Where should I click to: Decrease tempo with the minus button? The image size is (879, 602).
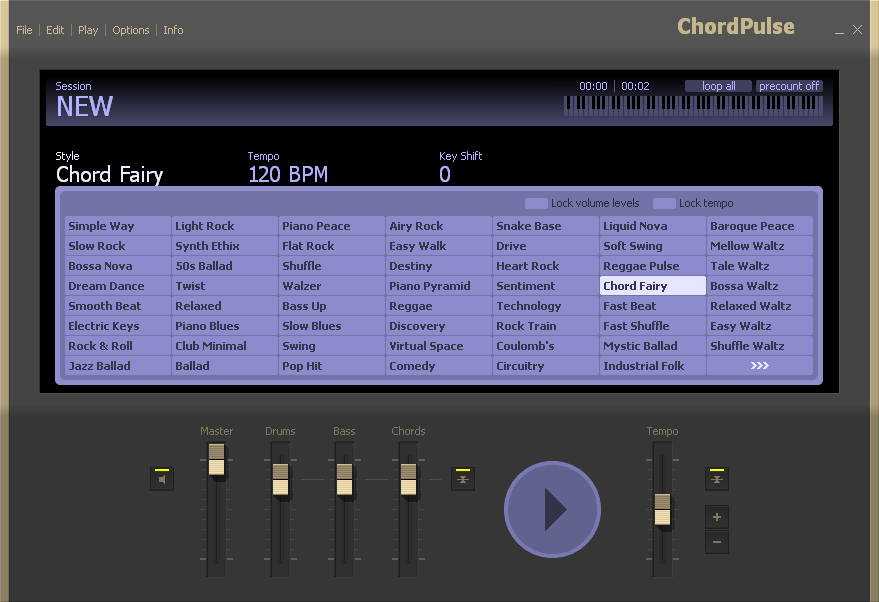click(717, 543)
